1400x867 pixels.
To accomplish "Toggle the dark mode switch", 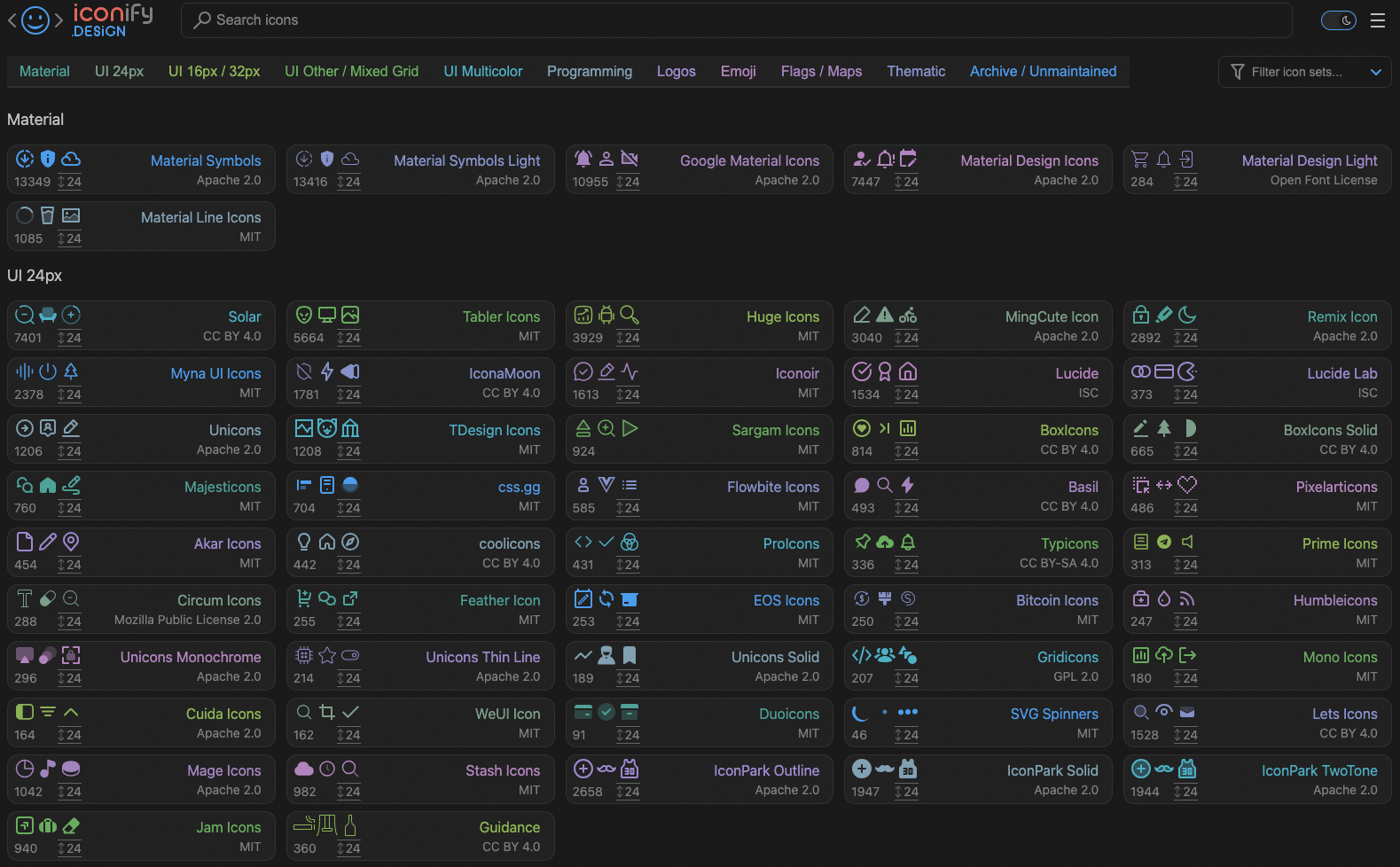I will 1339,20.
